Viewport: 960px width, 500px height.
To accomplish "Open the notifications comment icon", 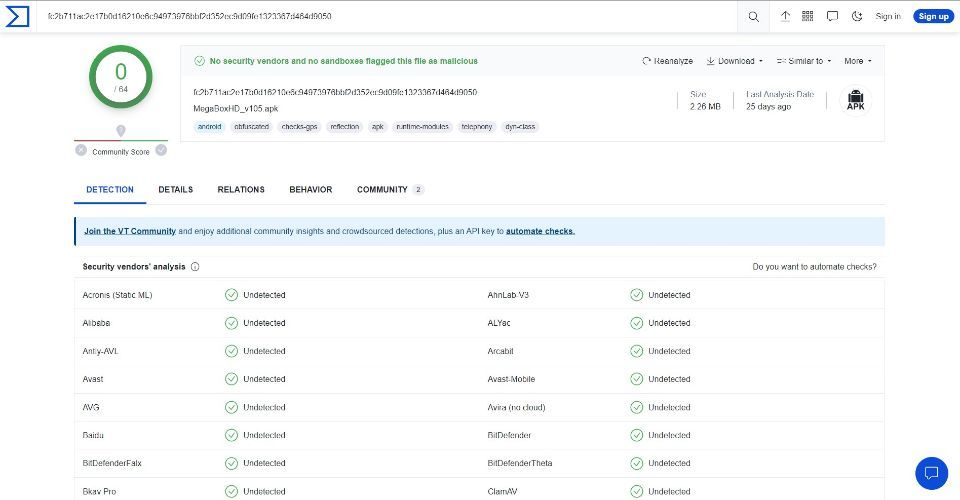I will coord(832,17).
